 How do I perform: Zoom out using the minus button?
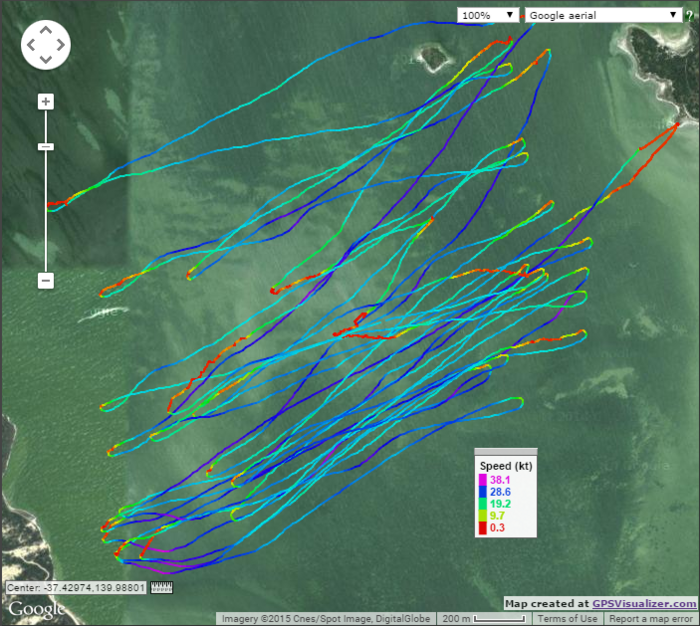click(x=45, y=281)
